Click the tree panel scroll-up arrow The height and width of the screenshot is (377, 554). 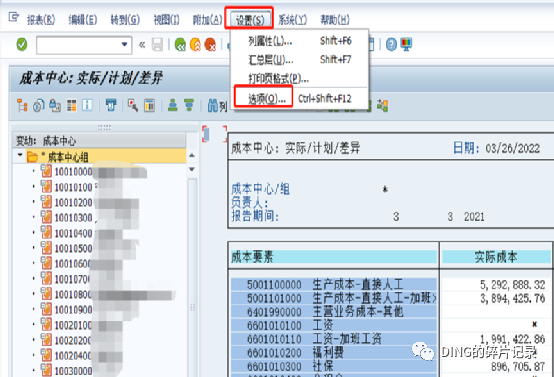[x=191, y=155]
